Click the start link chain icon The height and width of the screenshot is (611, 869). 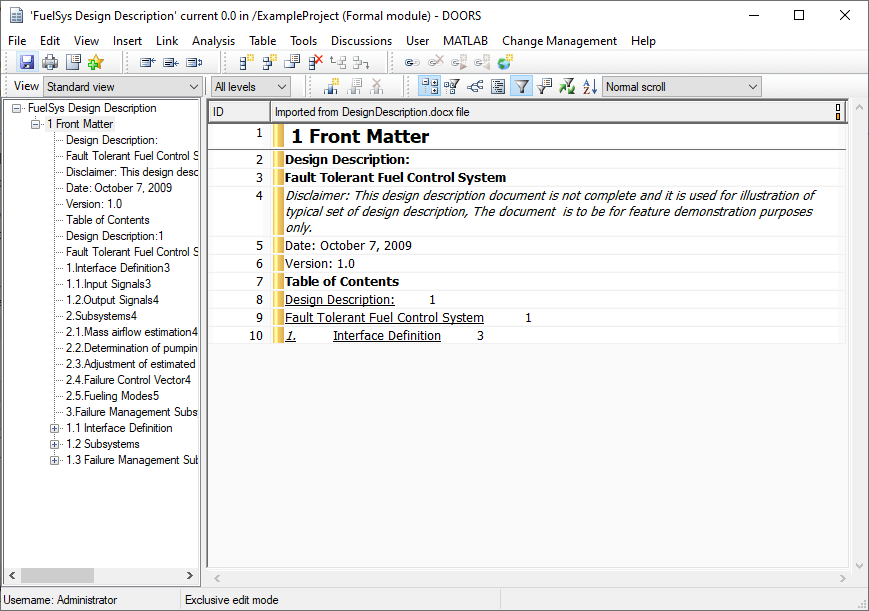tap(412, 62)
